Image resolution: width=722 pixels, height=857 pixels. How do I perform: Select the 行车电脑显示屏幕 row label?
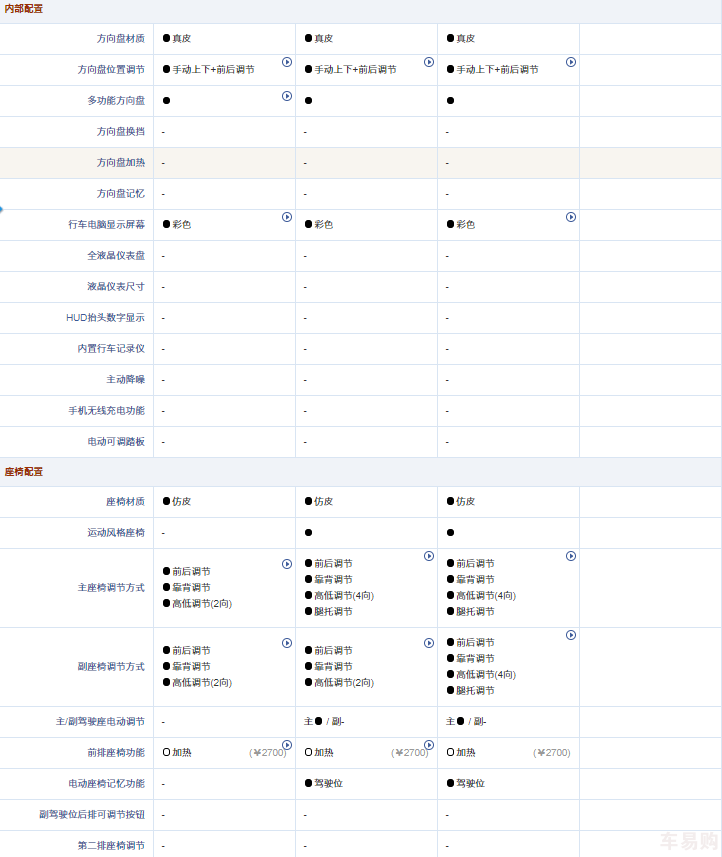107,225
